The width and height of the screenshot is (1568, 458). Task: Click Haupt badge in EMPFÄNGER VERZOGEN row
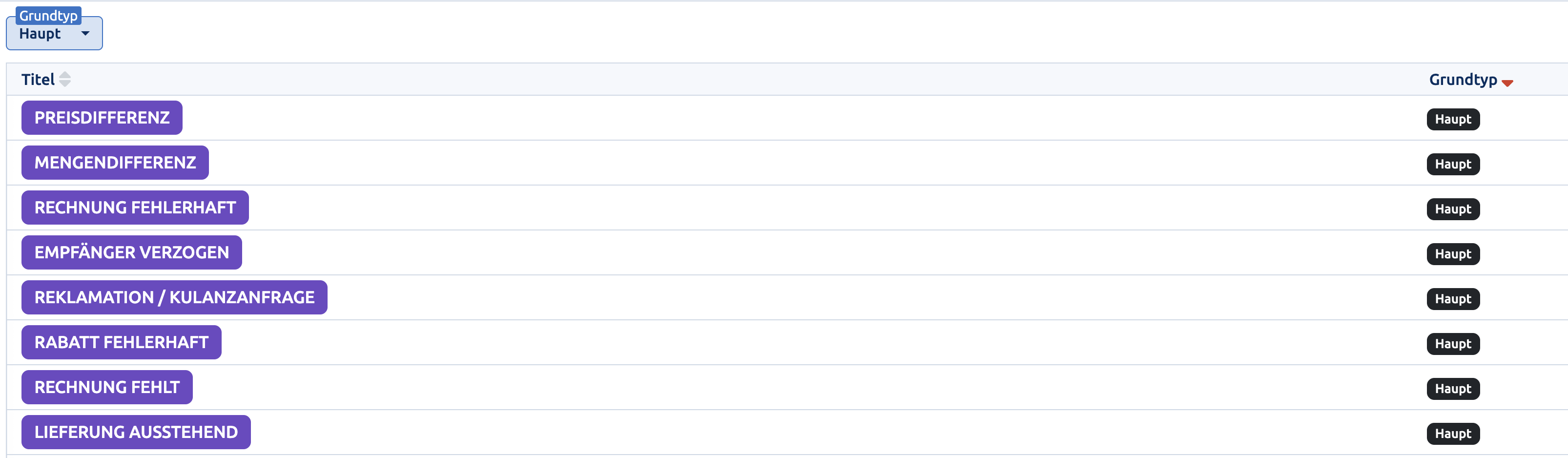1453,254
